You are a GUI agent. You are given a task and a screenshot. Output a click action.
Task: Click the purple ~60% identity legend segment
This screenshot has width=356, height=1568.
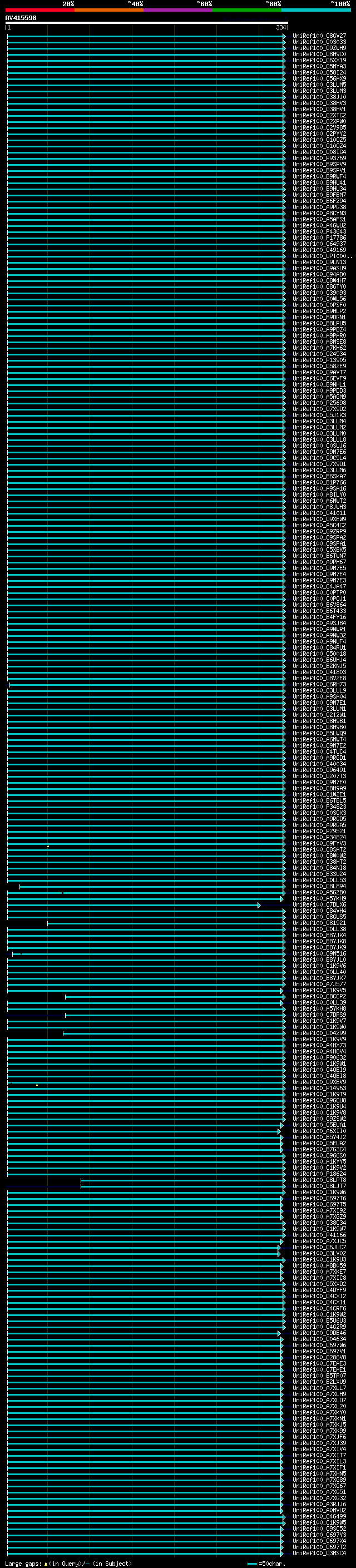(x=179, y=10)
